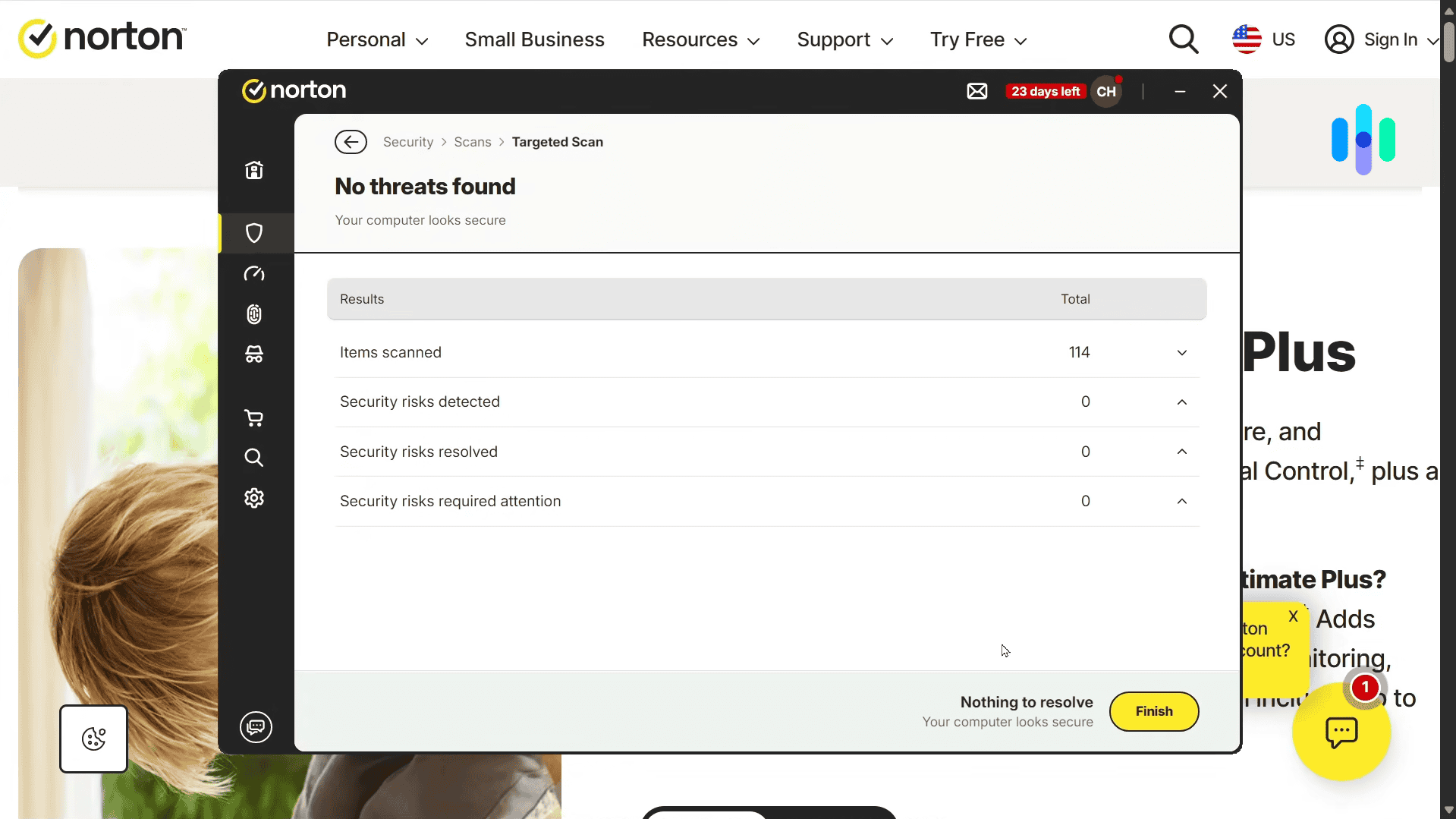Go to Scans in the breadcrumb
Viewport: 1456px width, 819px height.
(x=473, y=142)
